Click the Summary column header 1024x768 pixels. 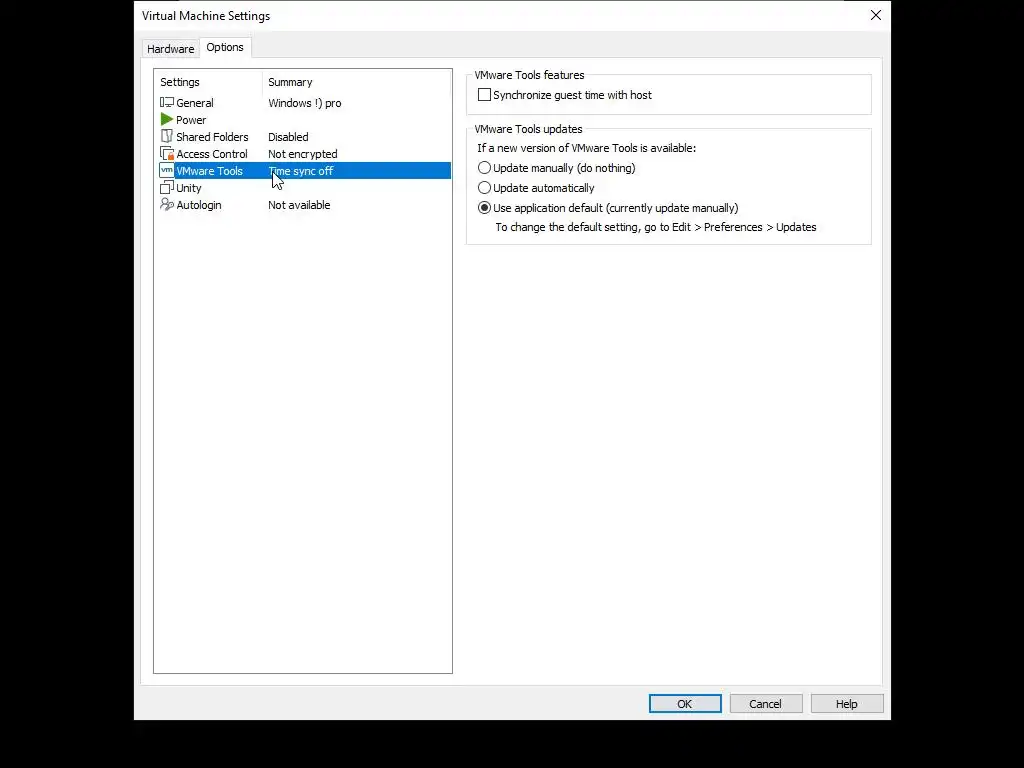357,82
